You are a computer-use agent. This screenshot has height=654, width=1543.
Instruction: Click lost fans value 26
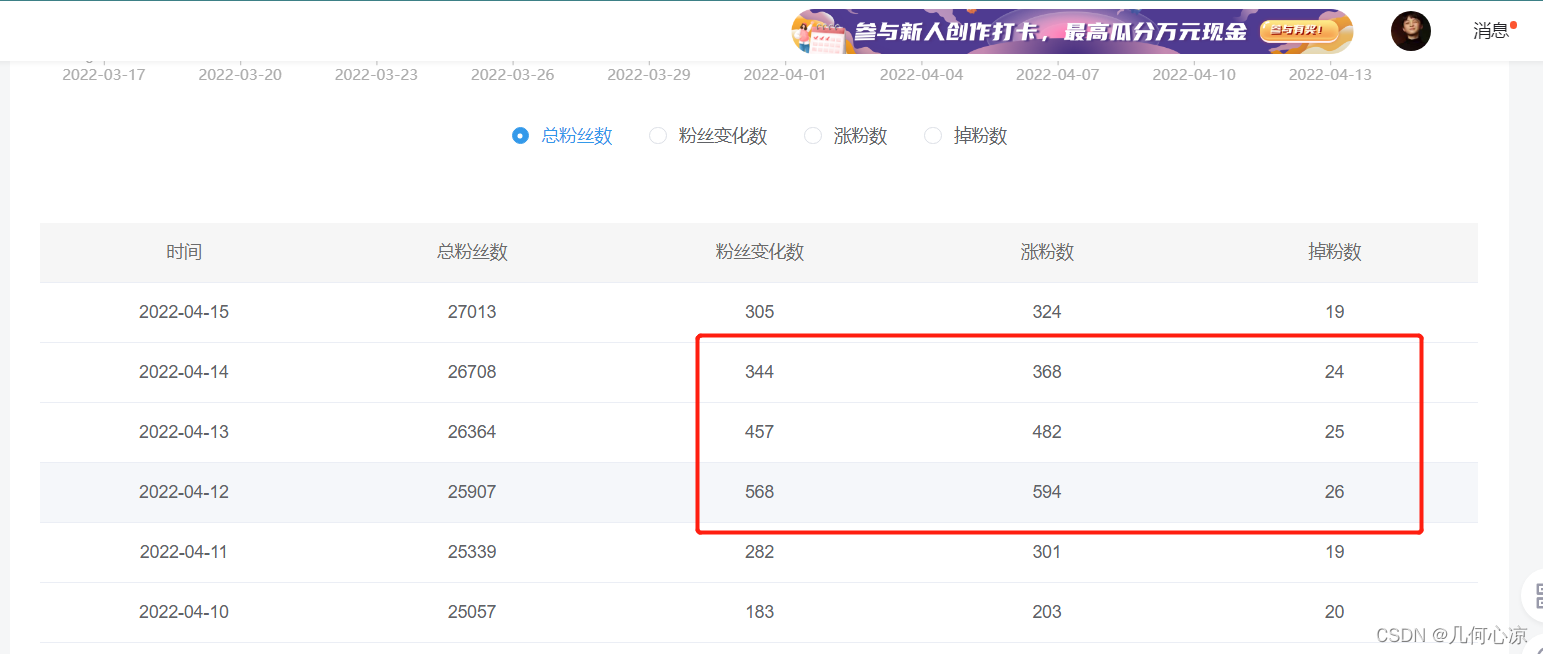coord(1335,492)
